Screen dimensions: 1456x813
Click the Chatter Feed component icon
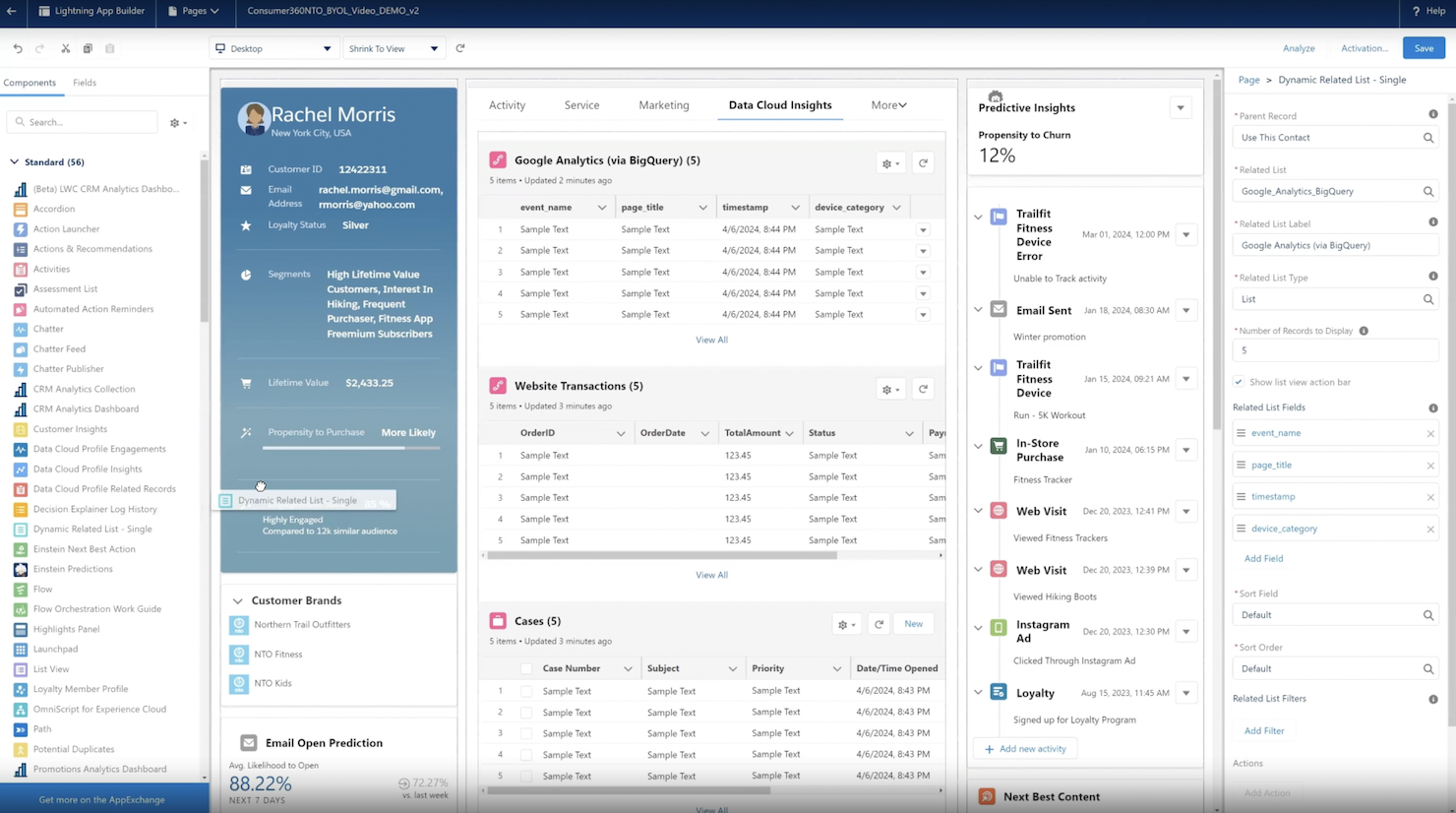click(x=22, y=348)
